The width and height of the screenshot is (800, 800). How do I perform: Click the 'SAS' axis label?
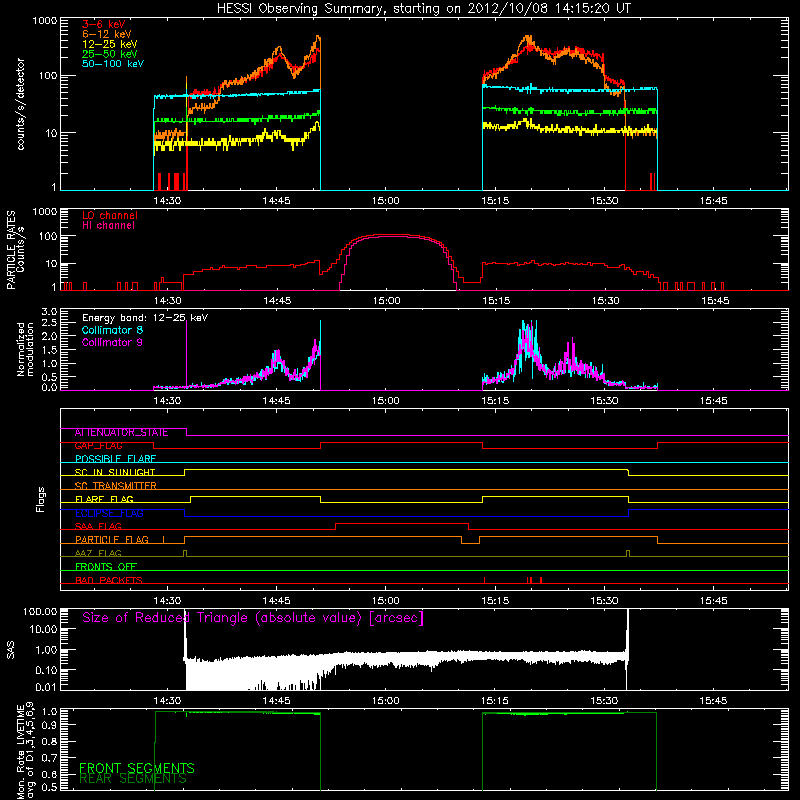11,650
